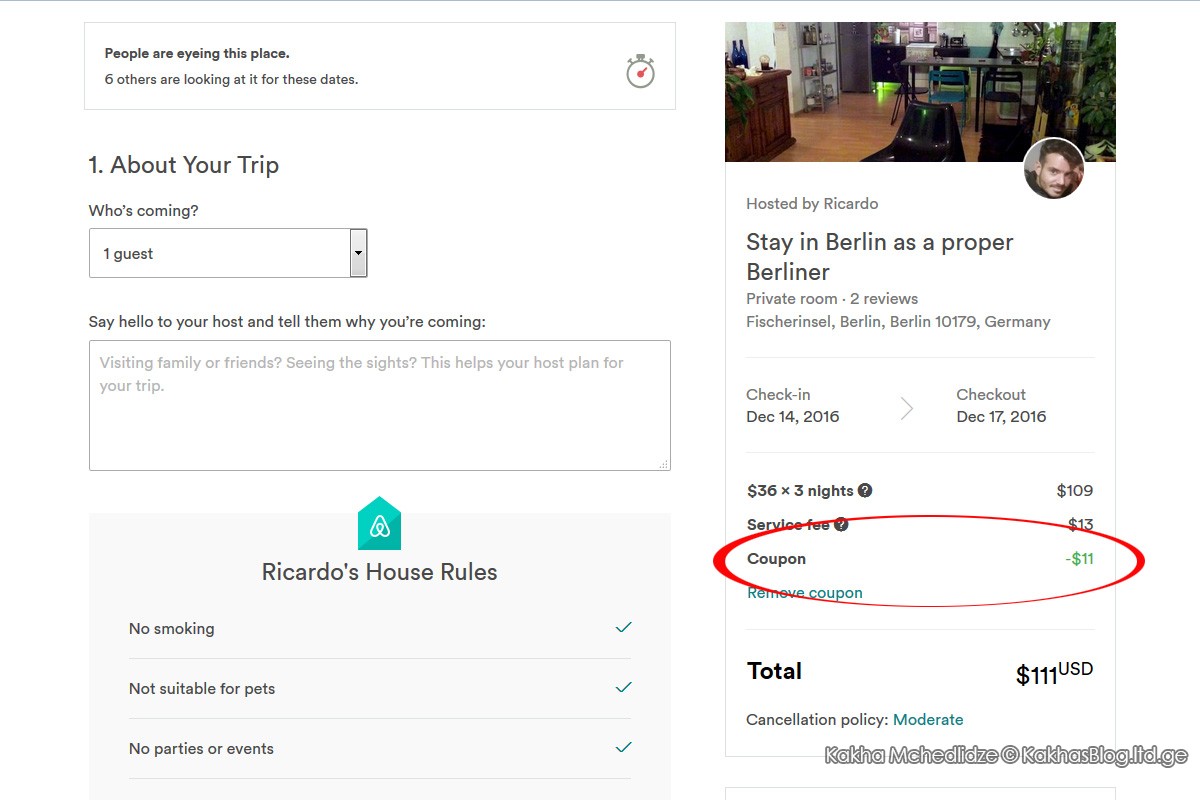Image resolution: width=1200 pixels, height=800 pixels.
Task: Click the Ricardo's House Rules heading
Action: tap(379, 572)
